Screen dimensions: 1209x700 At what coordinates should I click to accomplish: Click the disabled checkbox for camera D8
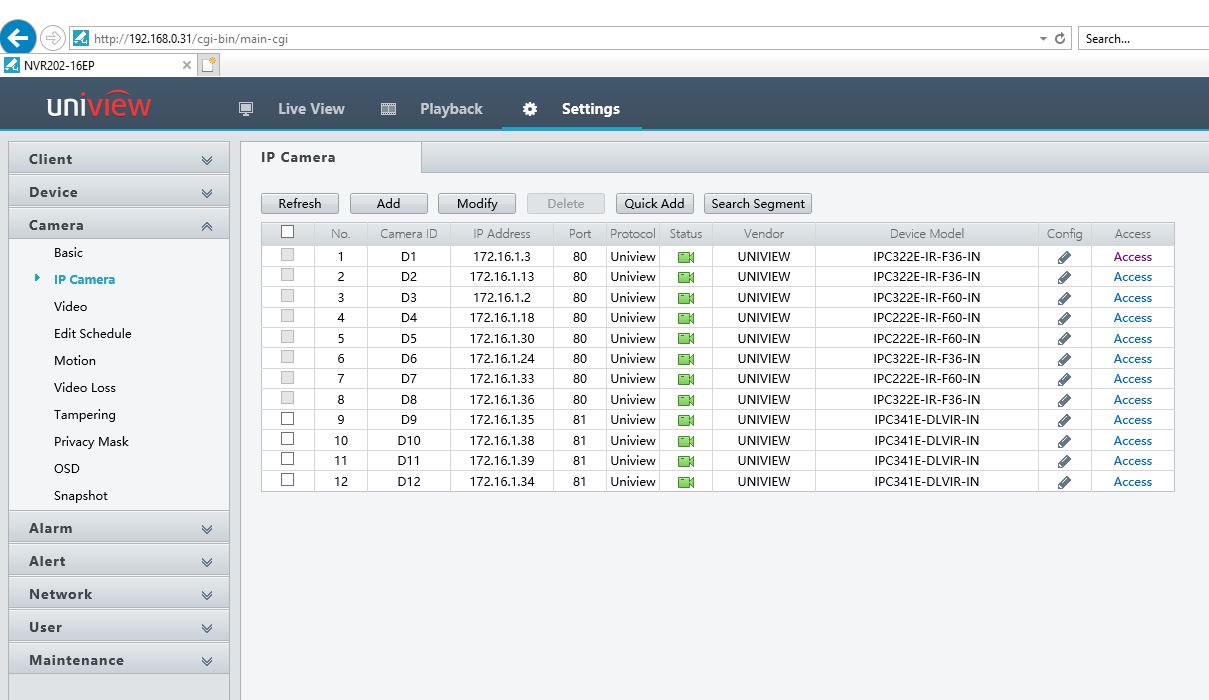[x=288, y=398]
